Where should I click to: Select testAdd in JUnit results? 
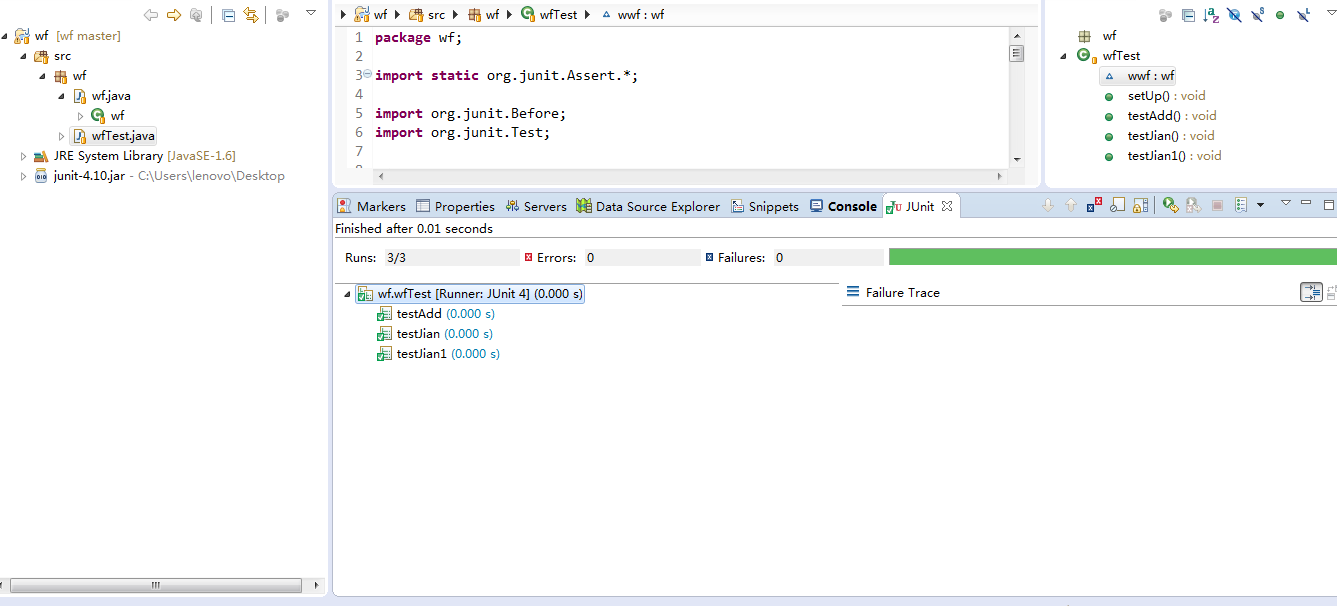(x=418, y=314)
